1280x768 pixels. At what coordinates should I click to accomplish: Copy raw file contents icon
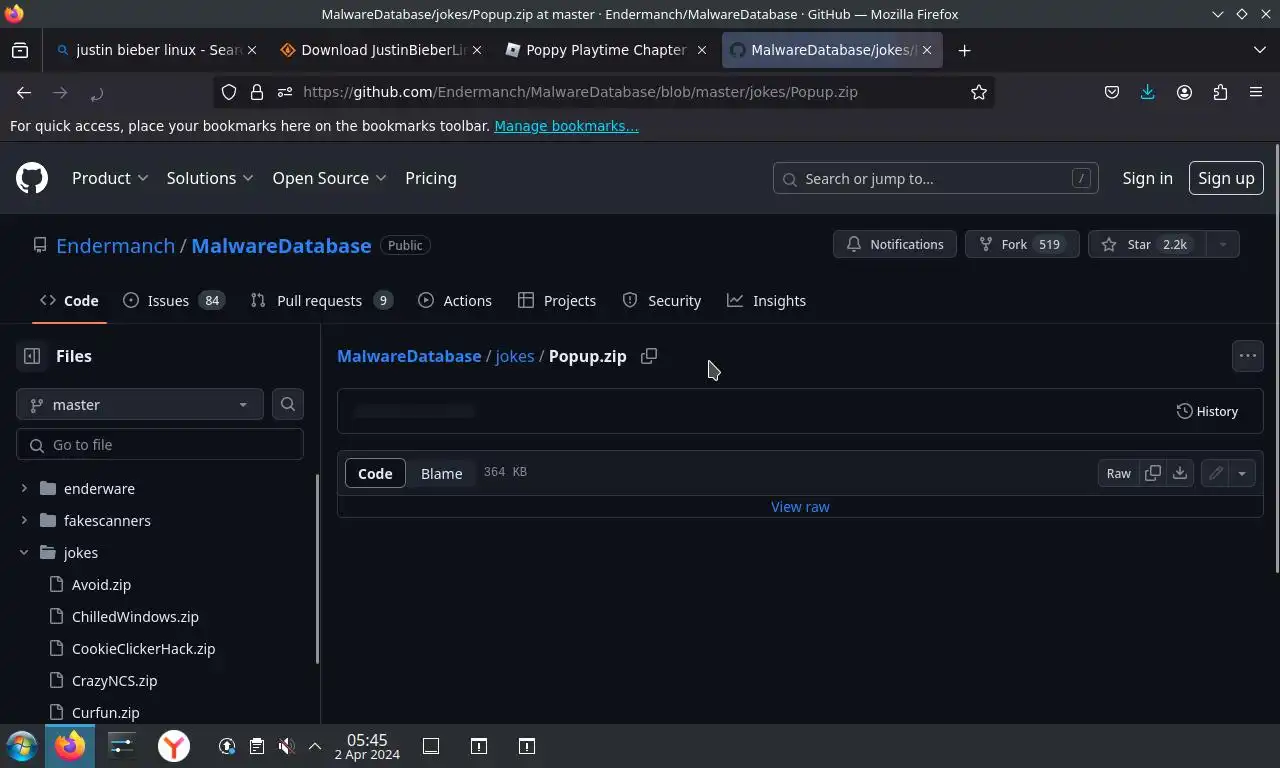tap(1153, 473)
